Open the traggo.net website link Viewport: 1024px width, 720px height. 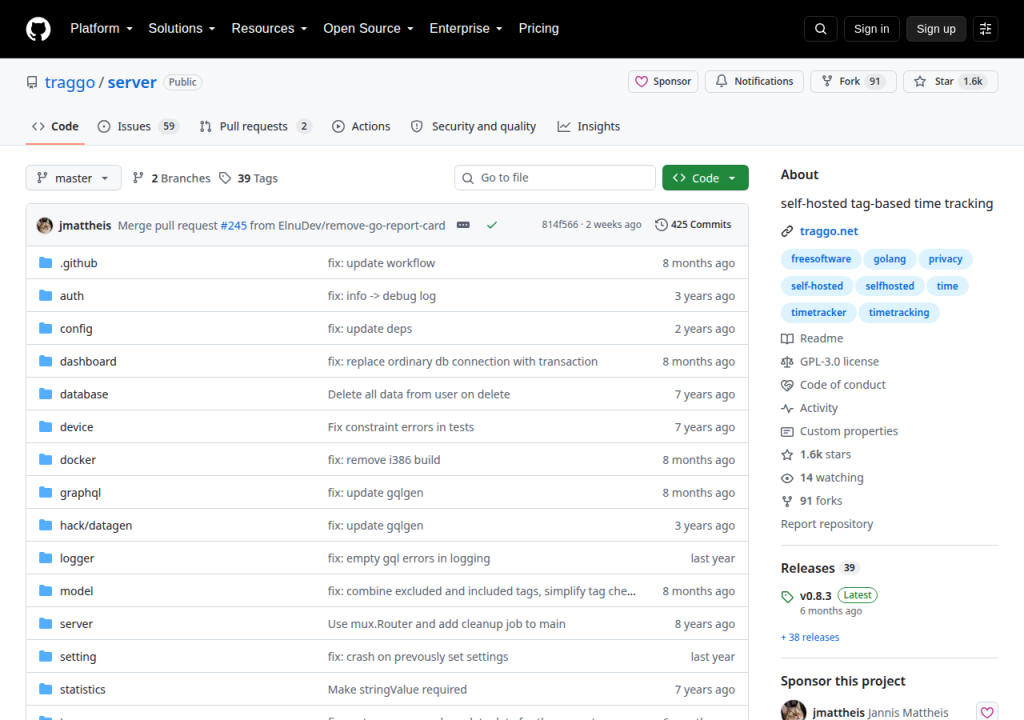click(x=829, y=231)
